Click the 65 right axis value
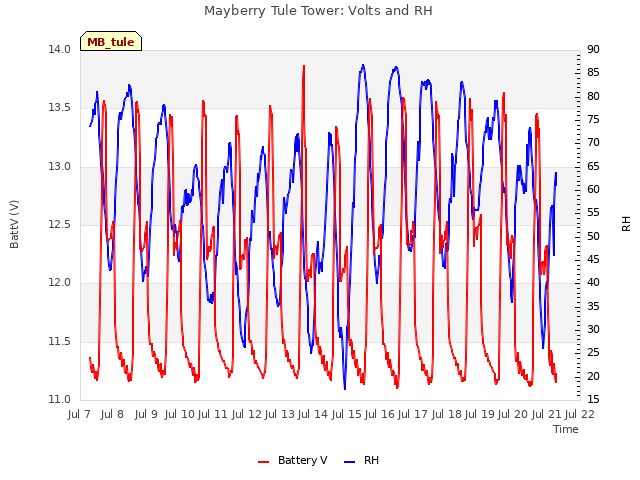The image size is (640, 480). coord(593,166)
